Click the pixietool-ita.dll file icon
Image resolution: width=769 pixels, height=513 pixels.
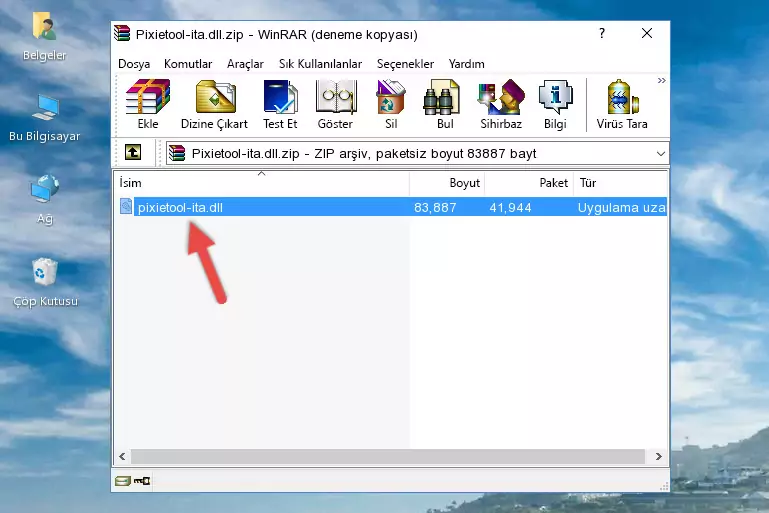pyautogui.click(x=126, y=206)
